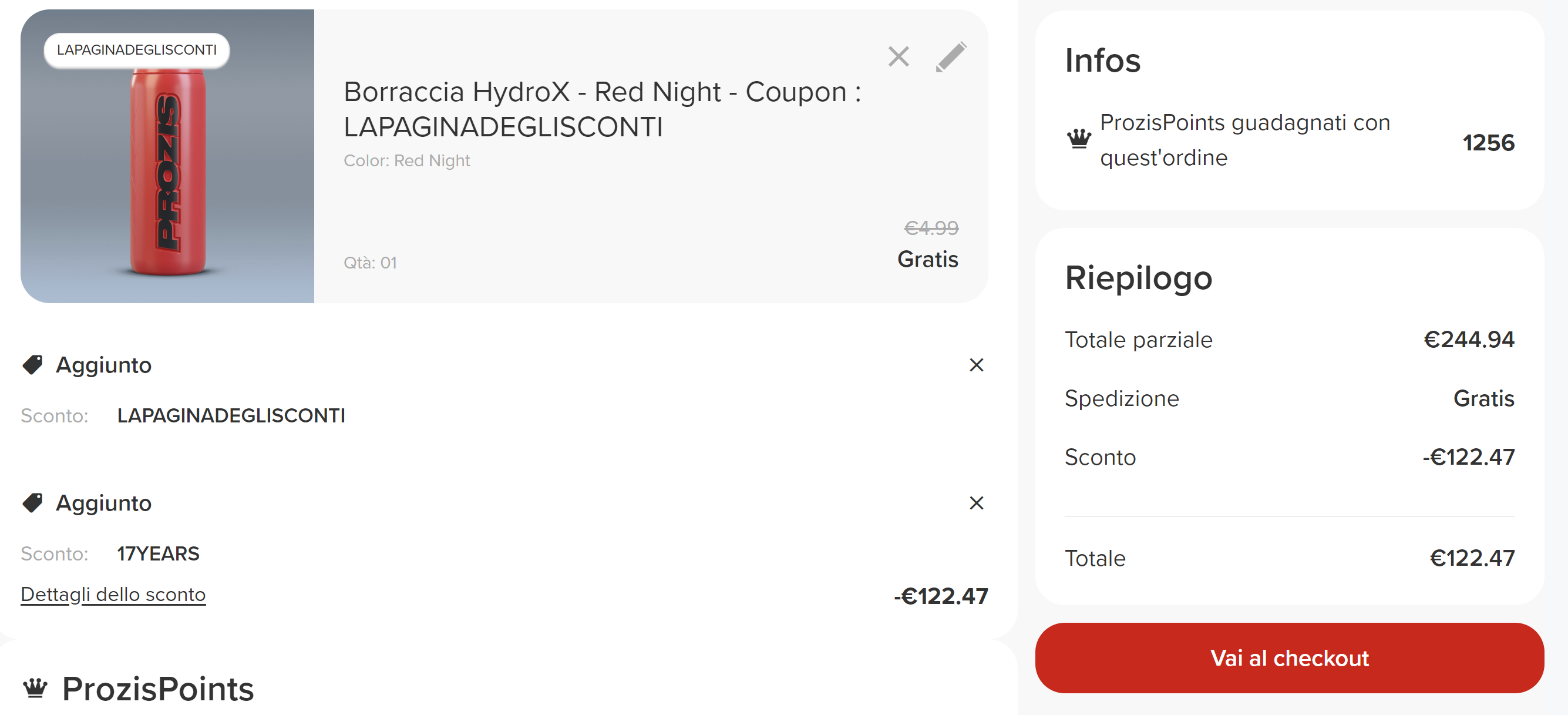
Task: Click the tag icon beside the first Aggiunto discount
Action: pos(33,364)
